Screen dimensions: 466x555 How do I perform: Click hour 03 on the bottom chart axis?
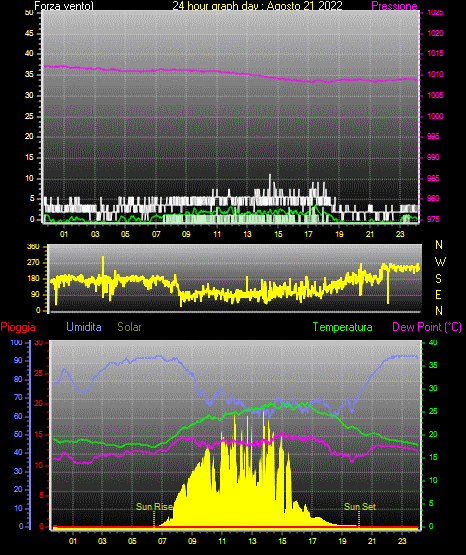pos(102,541)
